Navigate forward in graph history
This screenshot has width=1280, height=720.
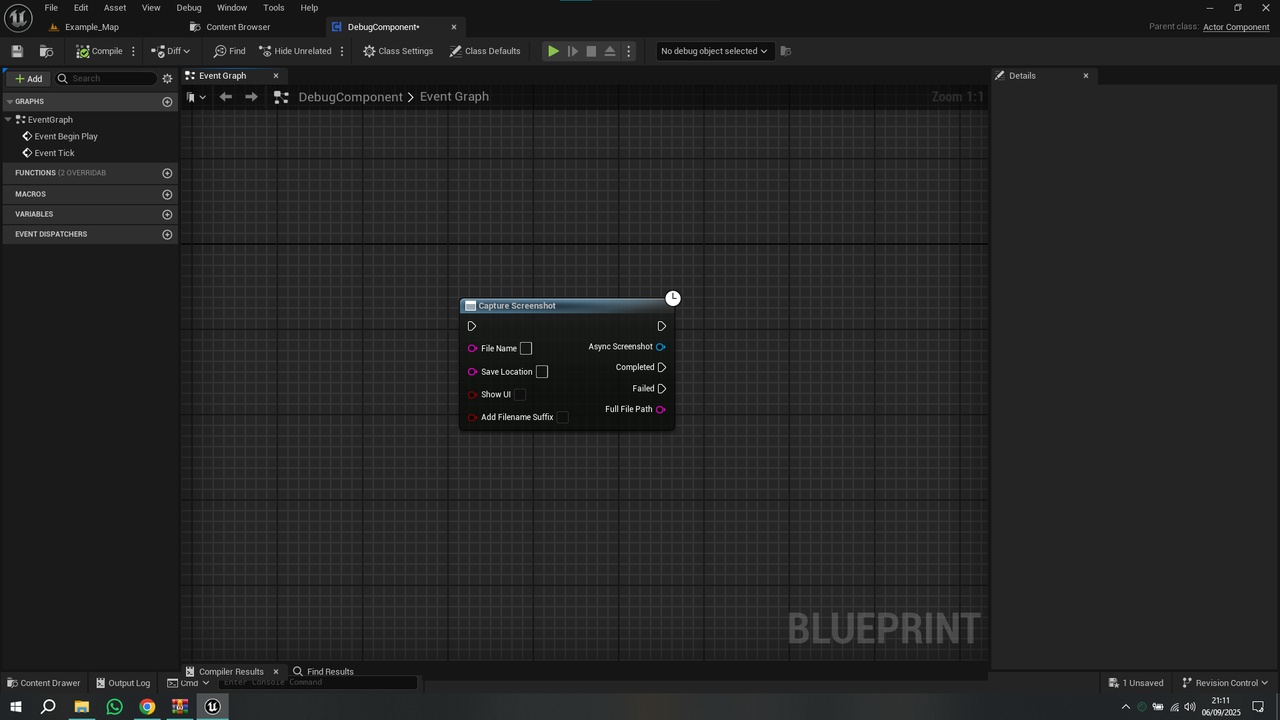[251, 97]
